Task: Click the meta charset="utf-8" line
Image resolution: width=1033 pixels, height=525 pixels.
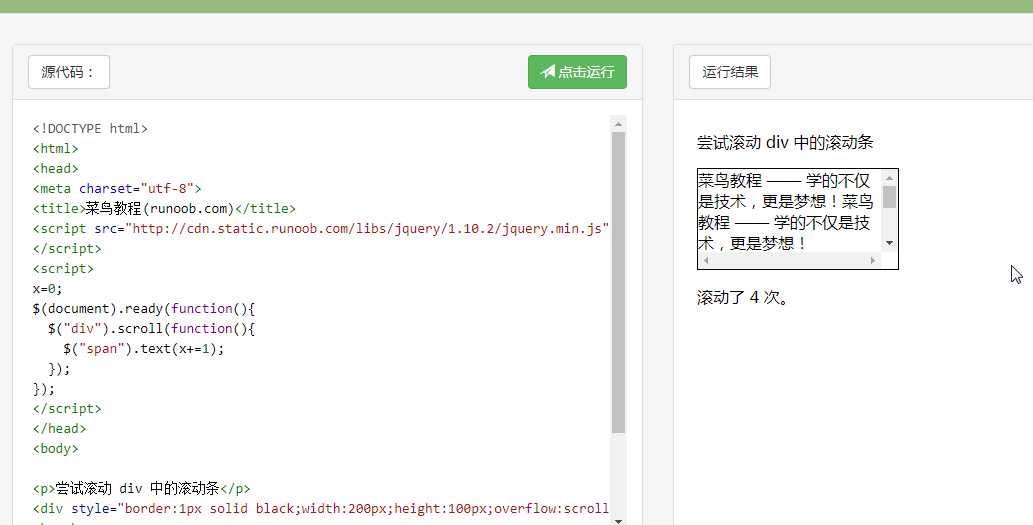Action: click(x=117, y=188)
